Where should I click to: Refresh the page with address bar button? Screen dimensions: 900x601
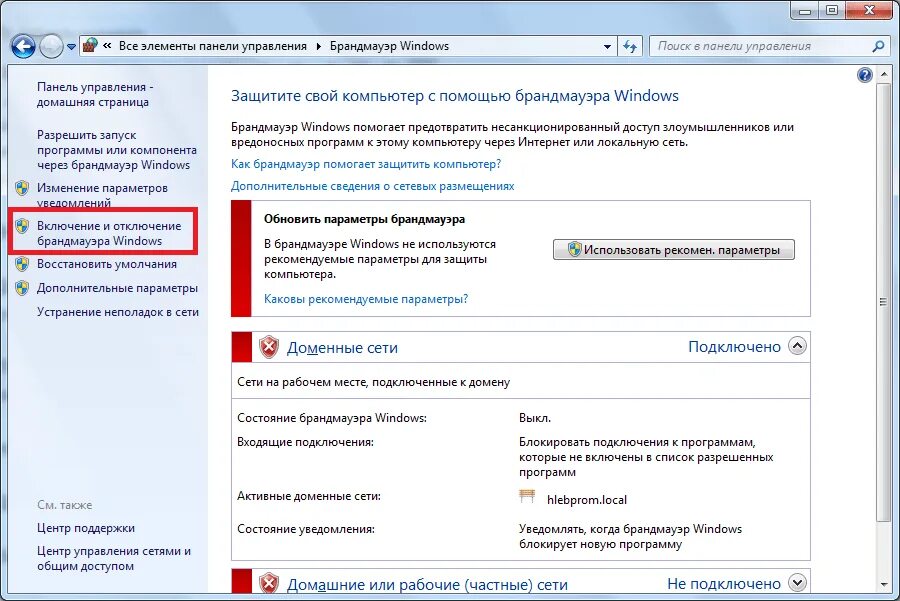630,46
